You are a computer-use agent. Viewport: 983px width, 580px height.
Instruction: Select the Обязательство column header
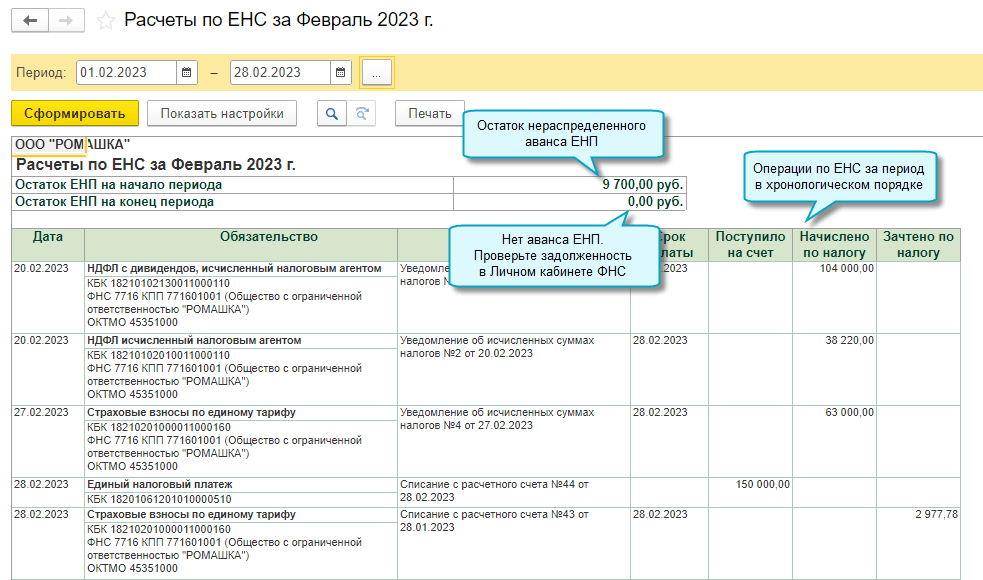pyautogui.click(x=240, y=237)
